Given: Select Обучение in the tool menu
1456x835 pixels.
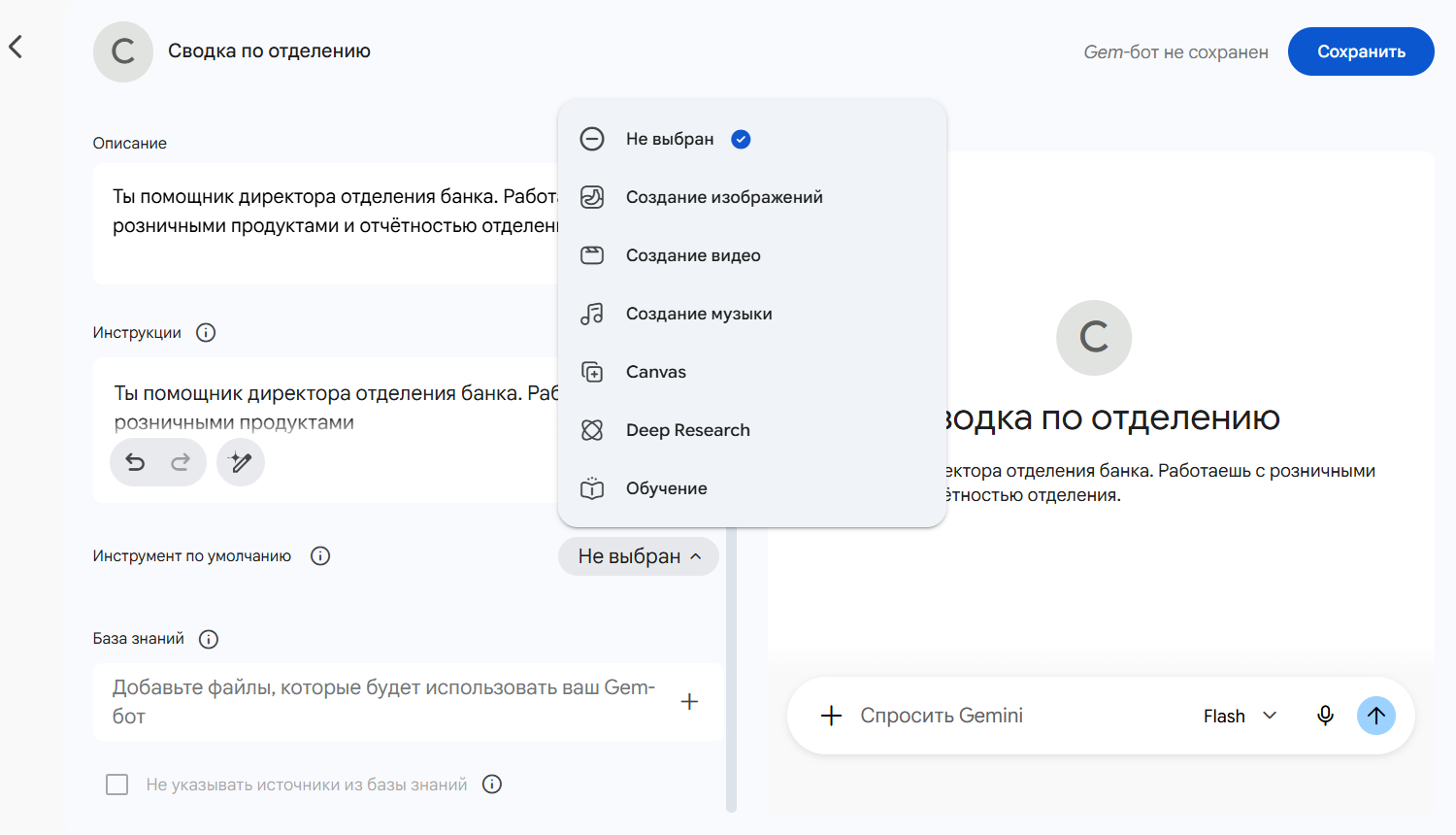Looking at the screenshot, I should pos(752,488).
